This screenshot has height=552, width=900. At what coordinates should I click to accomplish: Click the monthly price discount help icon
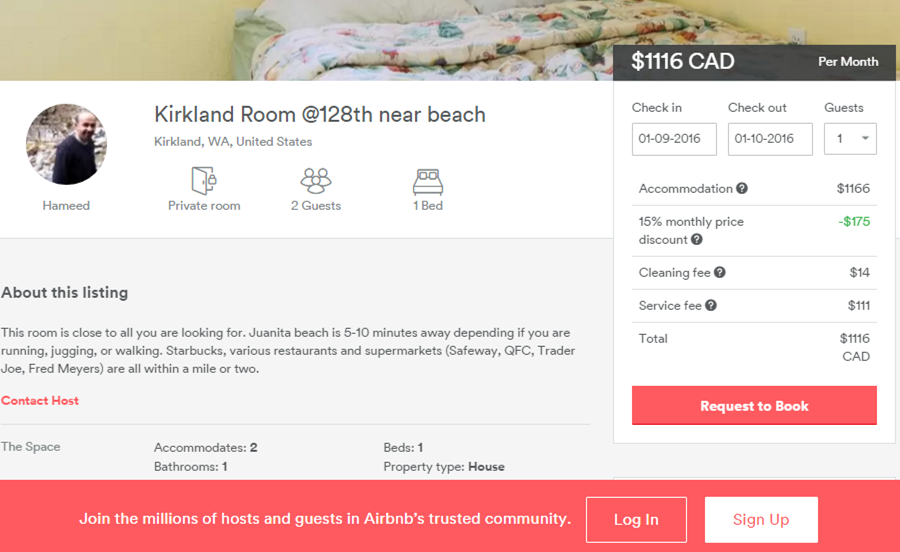[x=697, y=240]
